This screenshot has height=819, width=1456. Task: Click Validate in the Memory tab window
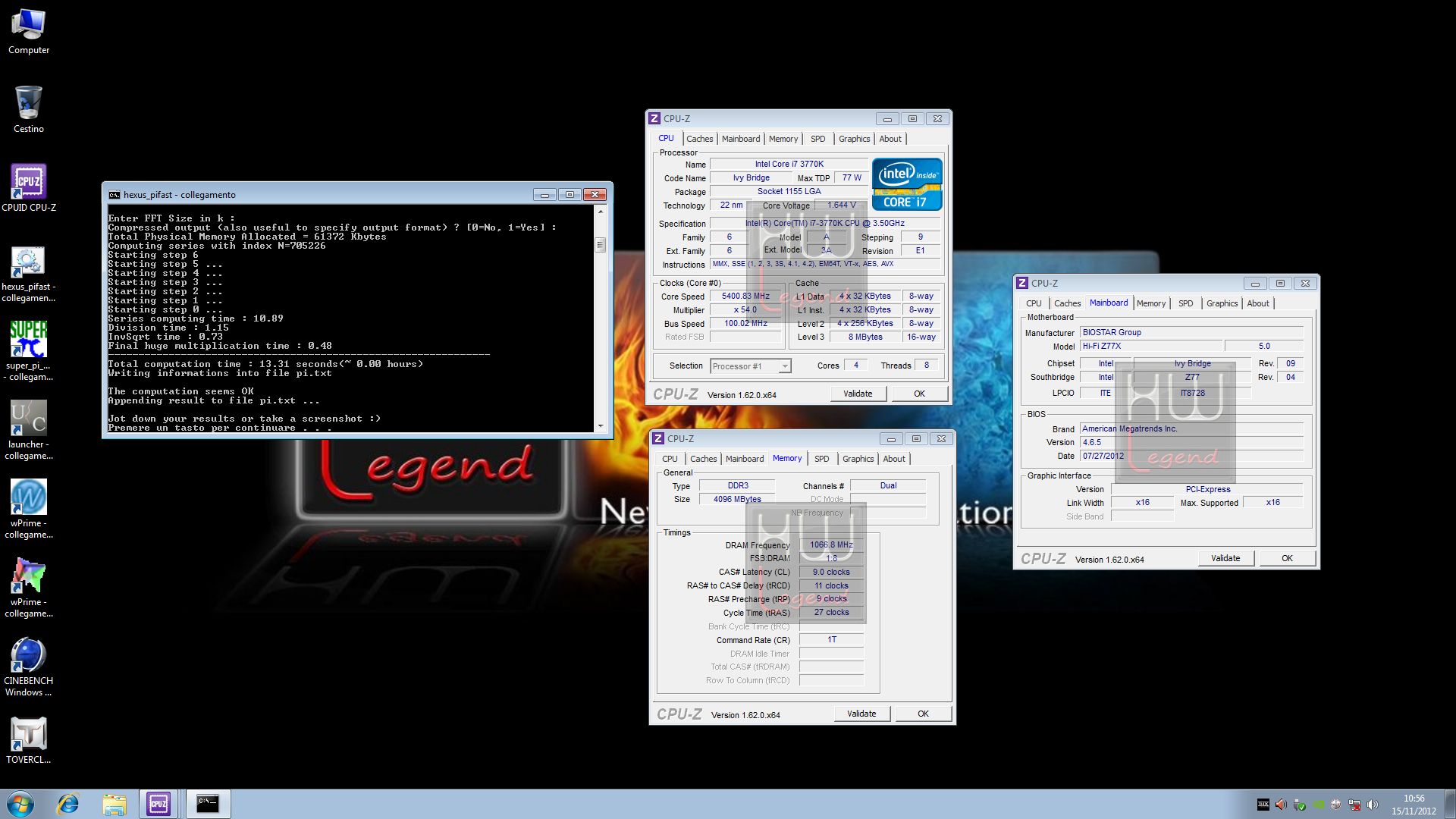tap(861, 714)
